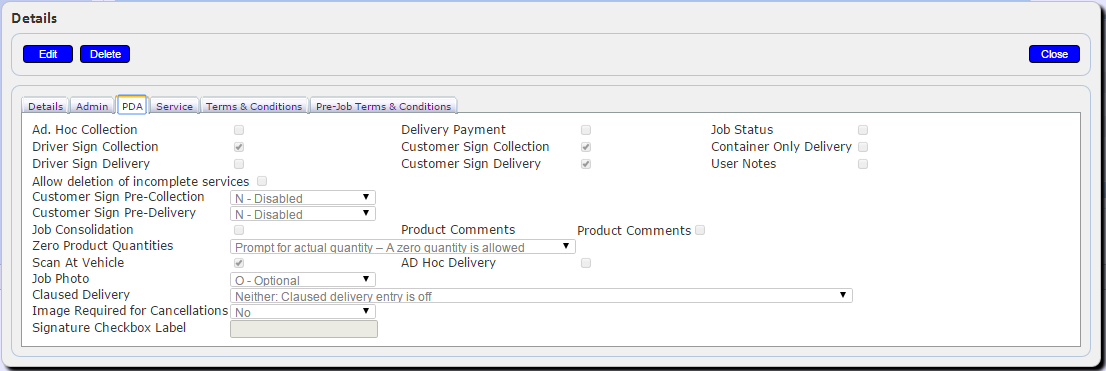Close the Details dialog with Close button
Image resolution: width=1106 pixels, height=371 pixels.
point(1055,54)
